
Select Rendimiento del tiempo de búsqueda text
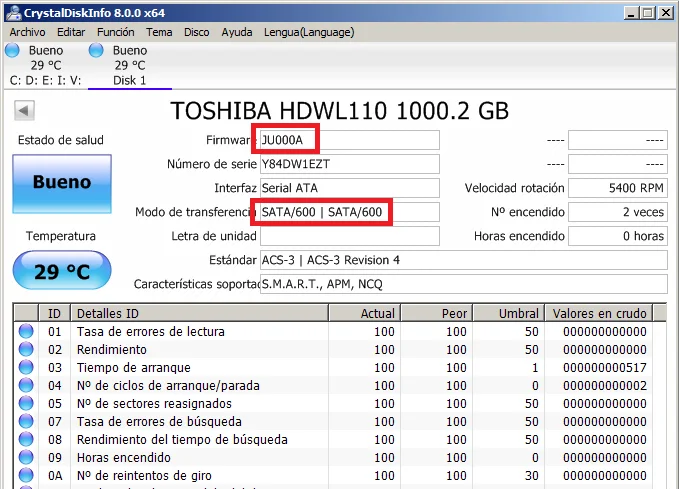182,440
